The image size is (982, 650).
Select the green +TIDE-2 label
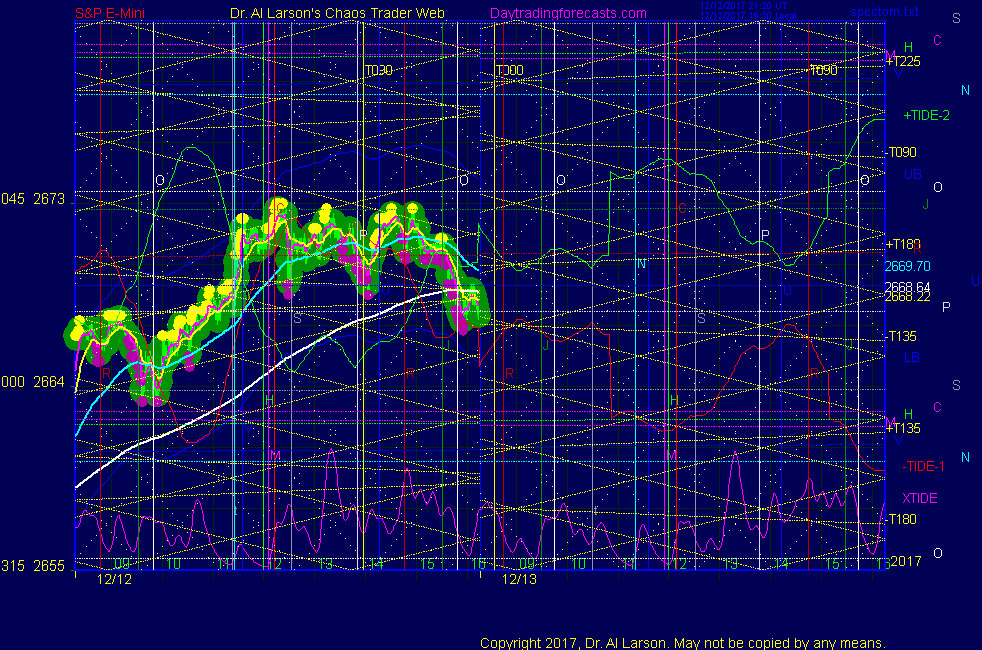(926, 115)
